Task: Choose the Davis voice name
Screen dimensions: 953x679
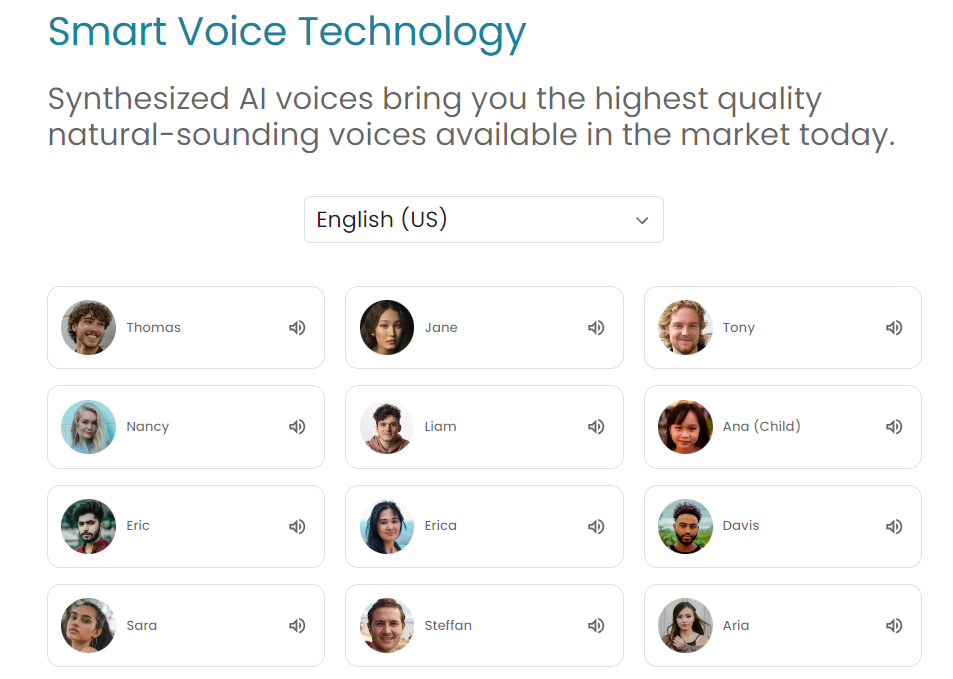Action: point(740,526)
